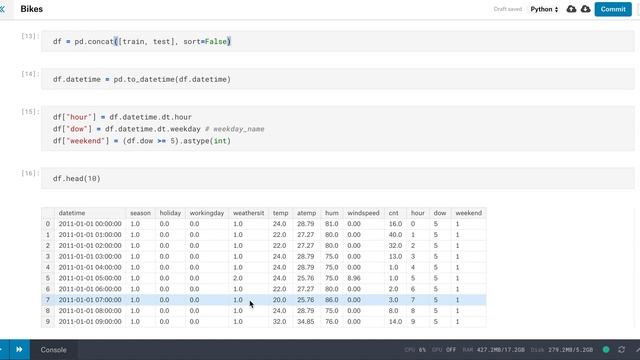
Task: Click the weekend column header
Action: [469, 213]
